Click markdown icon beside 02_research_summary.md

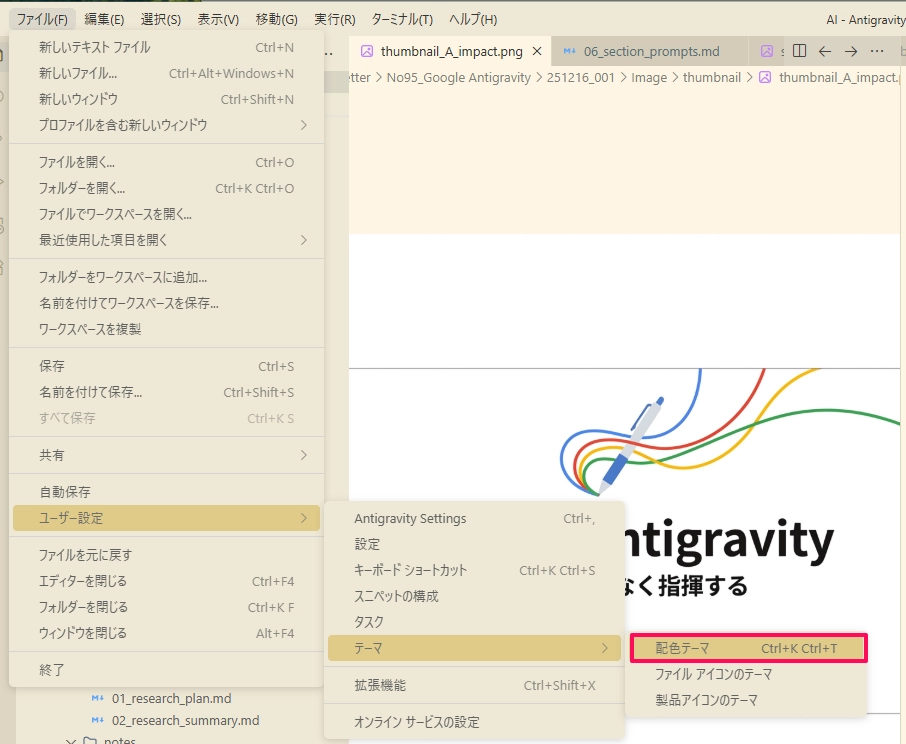[98, 721]
